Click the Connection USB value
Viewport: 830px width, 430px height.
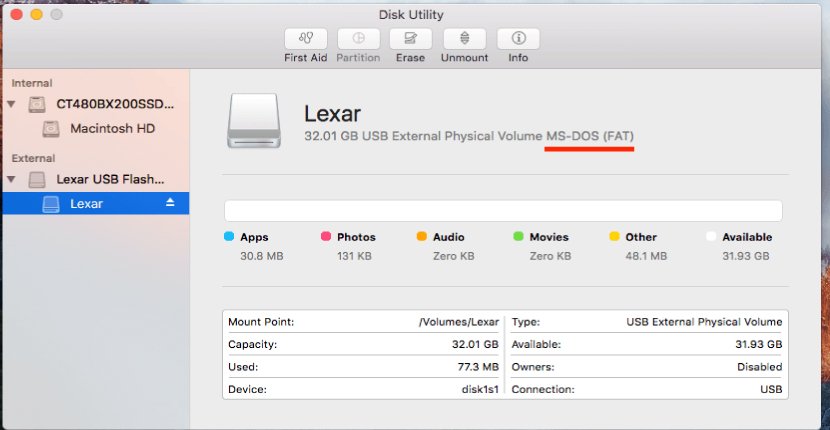tap(771, 389)
